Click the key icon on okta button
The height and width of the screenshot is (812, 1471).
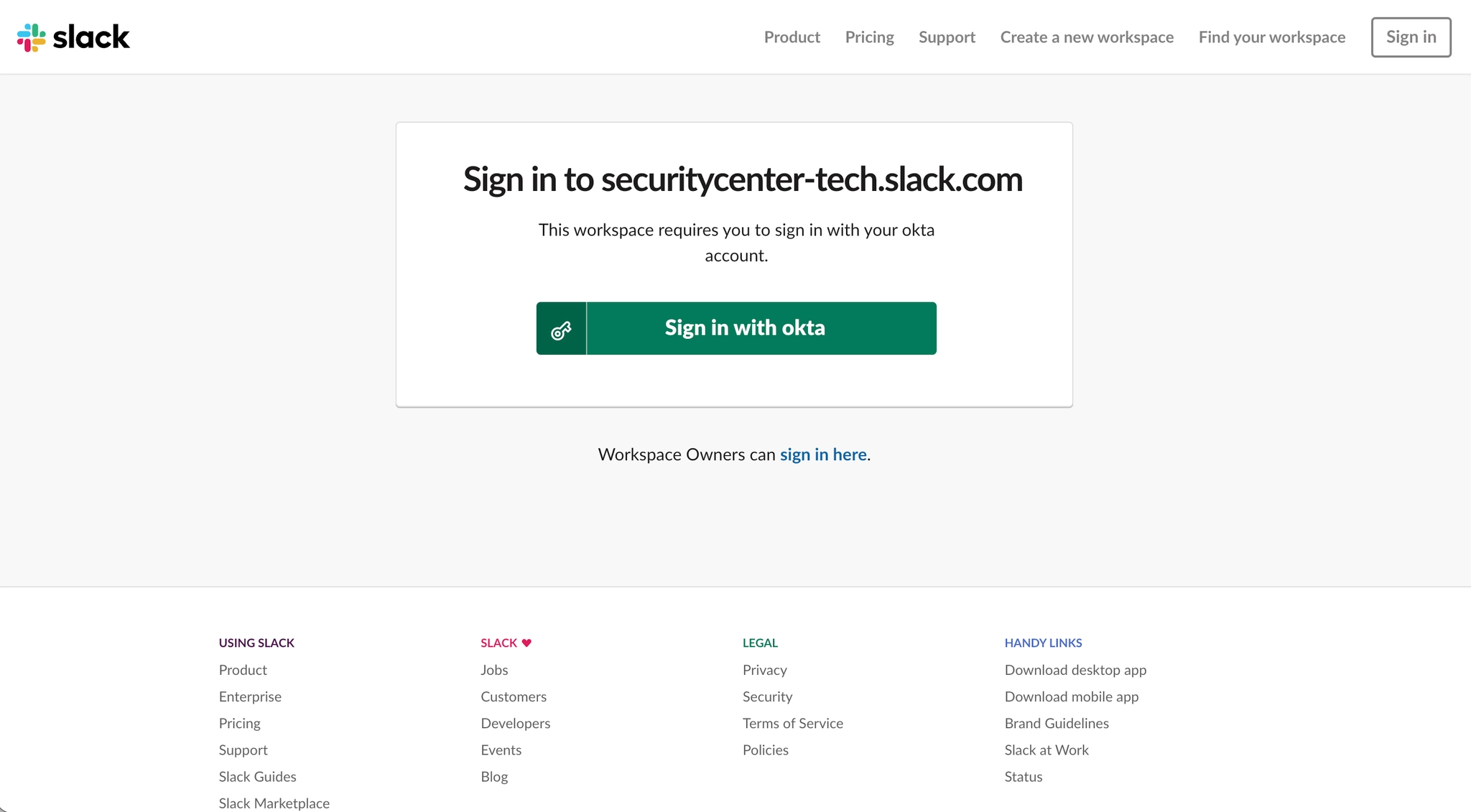(561, 330)
